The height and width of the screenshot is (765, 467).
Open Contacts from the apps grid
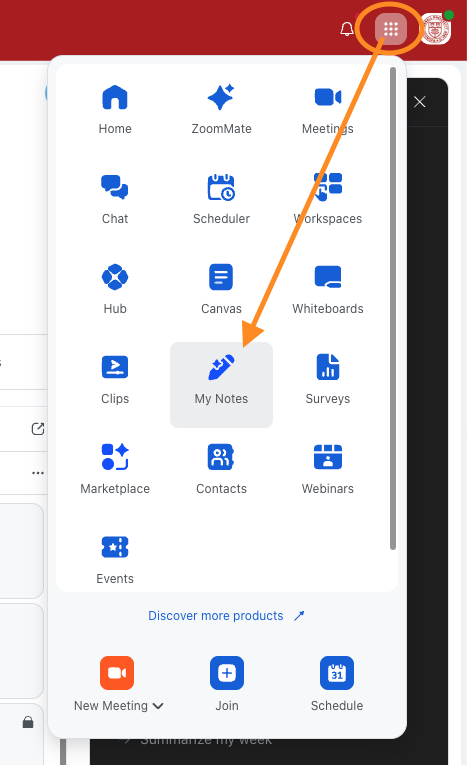coord(221,469)
